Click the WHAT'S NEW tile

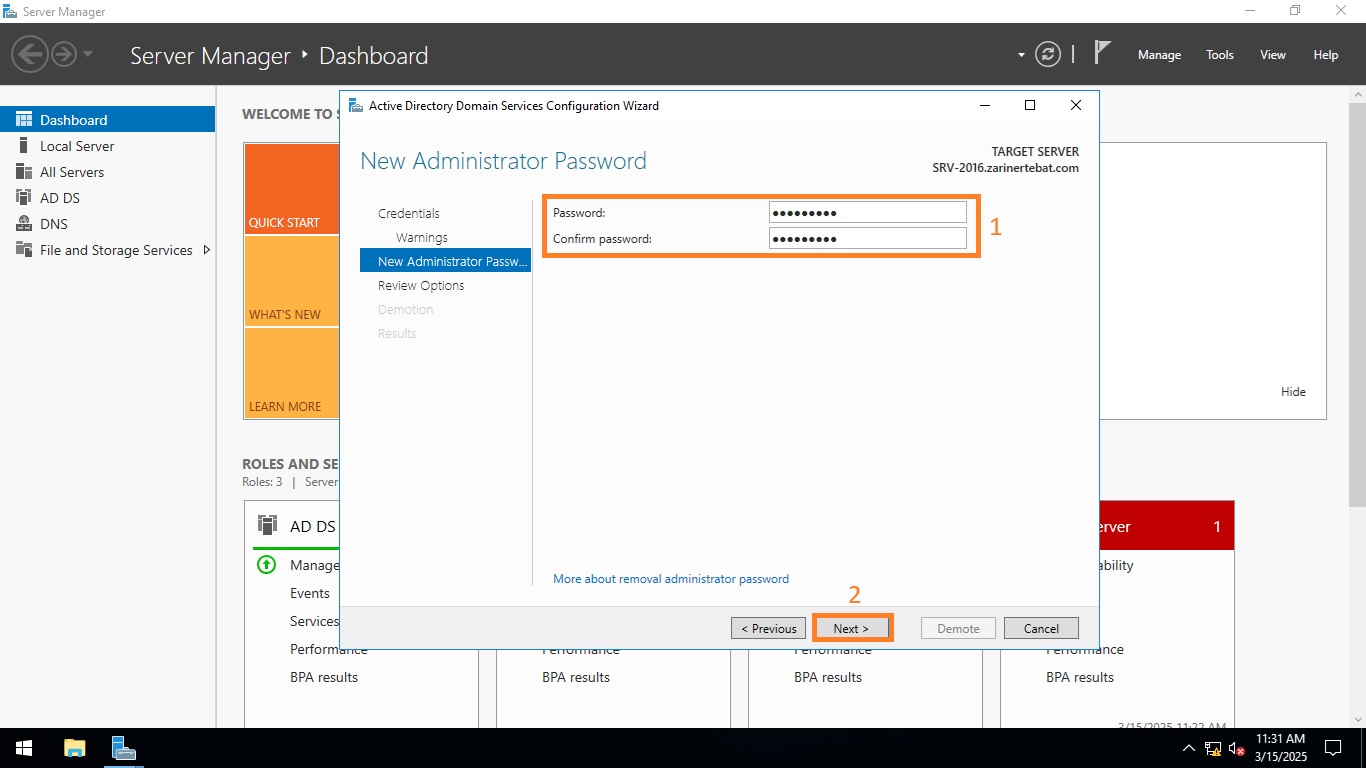coord(291,281)
